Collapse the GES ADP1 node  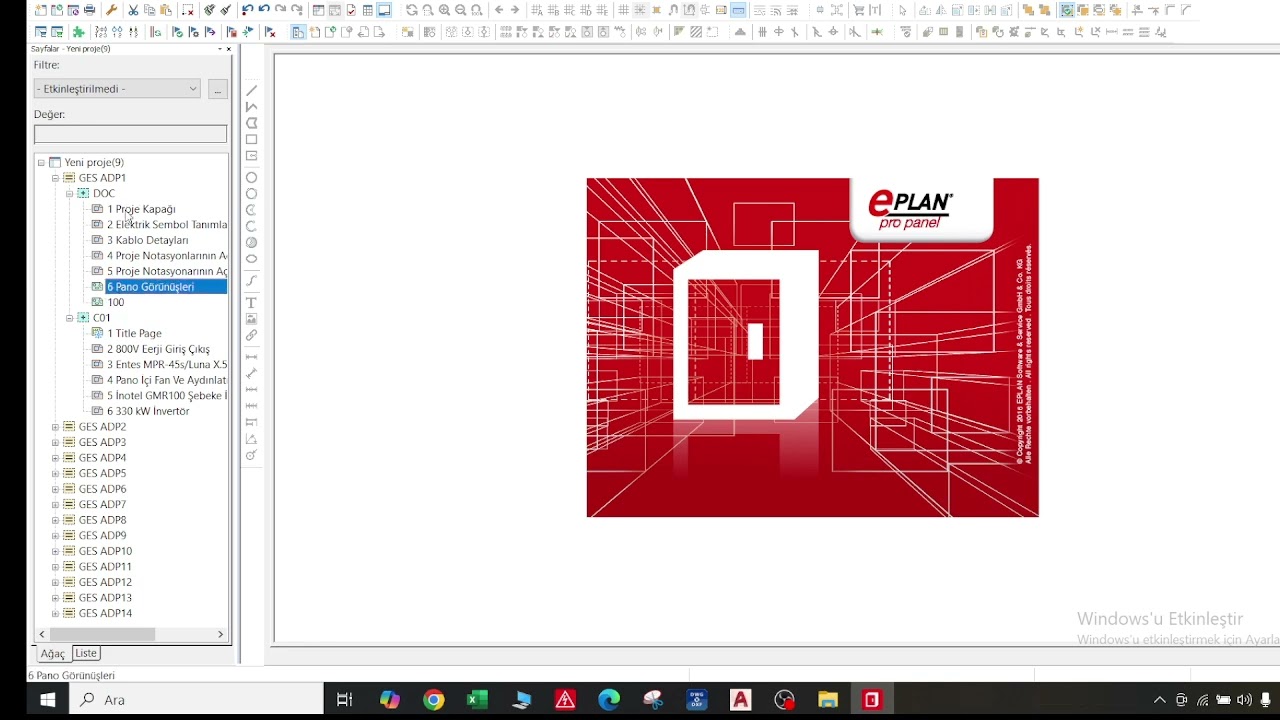pos(56,178)
